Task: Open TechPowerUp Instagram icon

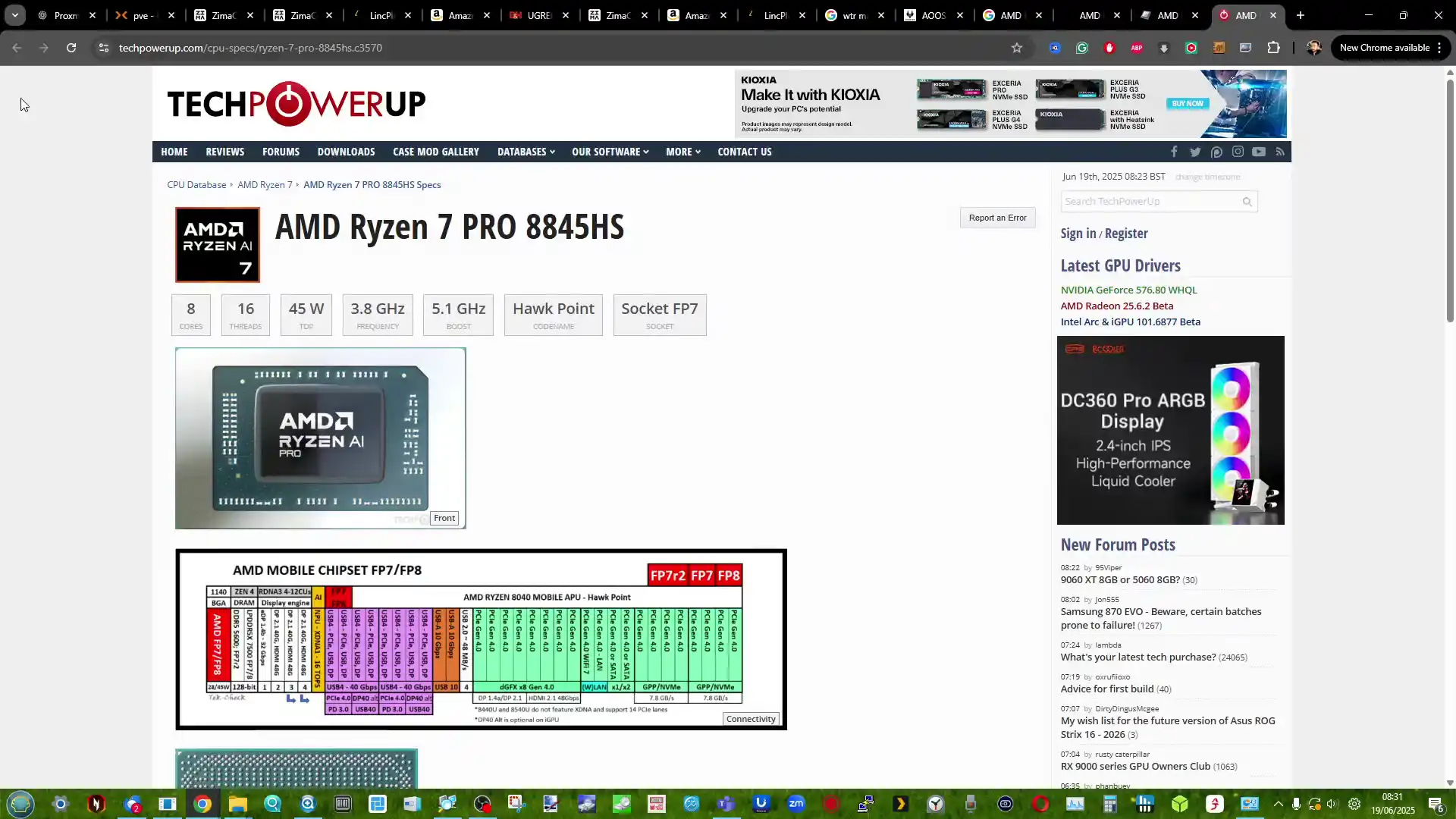Action: coord(1238,152)
